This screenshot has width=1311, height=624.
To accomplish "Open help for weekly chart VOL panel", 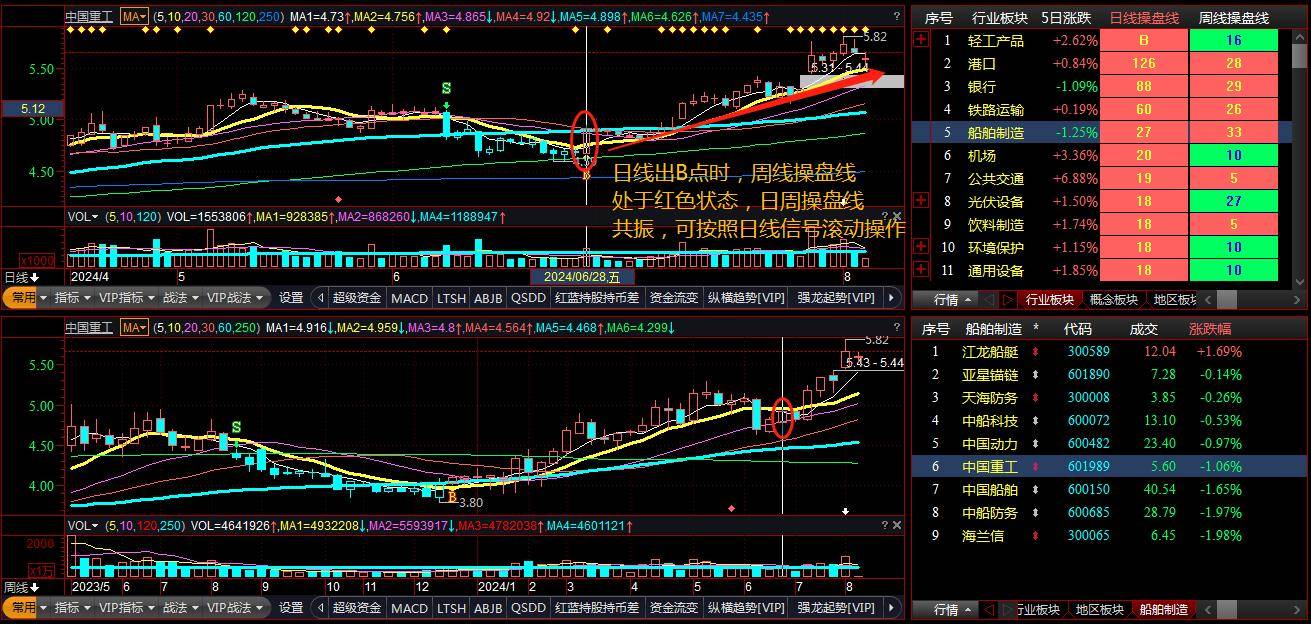I will click(885, 524).
